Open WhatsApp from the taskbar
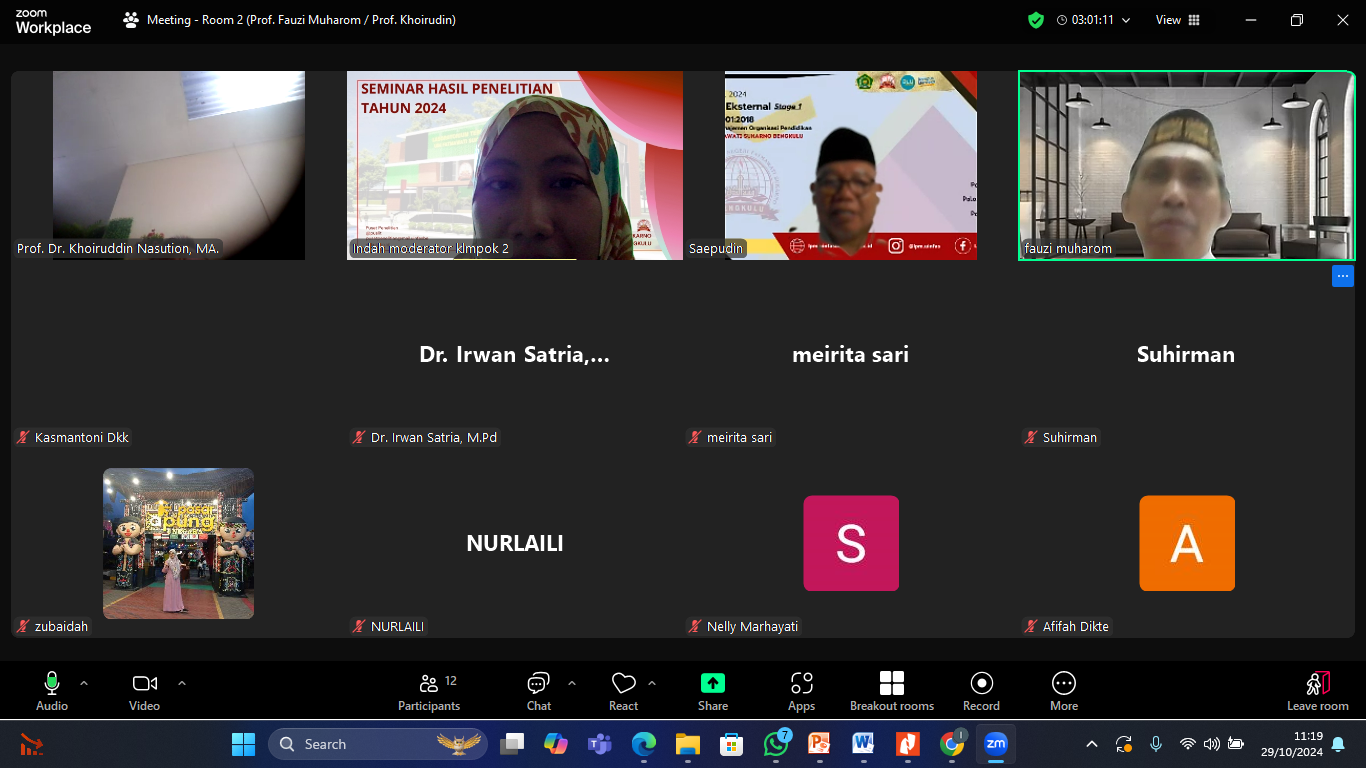 776,744
